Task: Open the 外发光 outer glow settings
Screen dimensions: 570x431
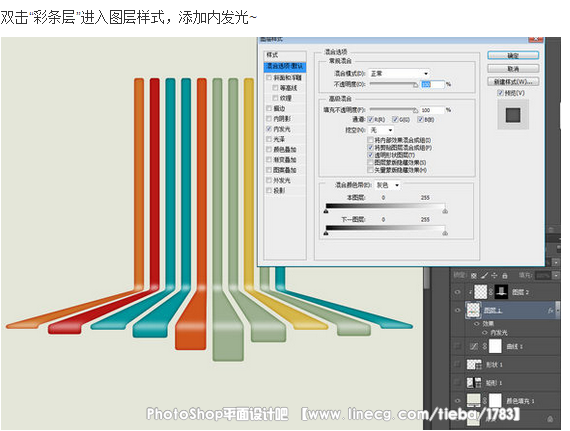Action: [x=282, y=180]
